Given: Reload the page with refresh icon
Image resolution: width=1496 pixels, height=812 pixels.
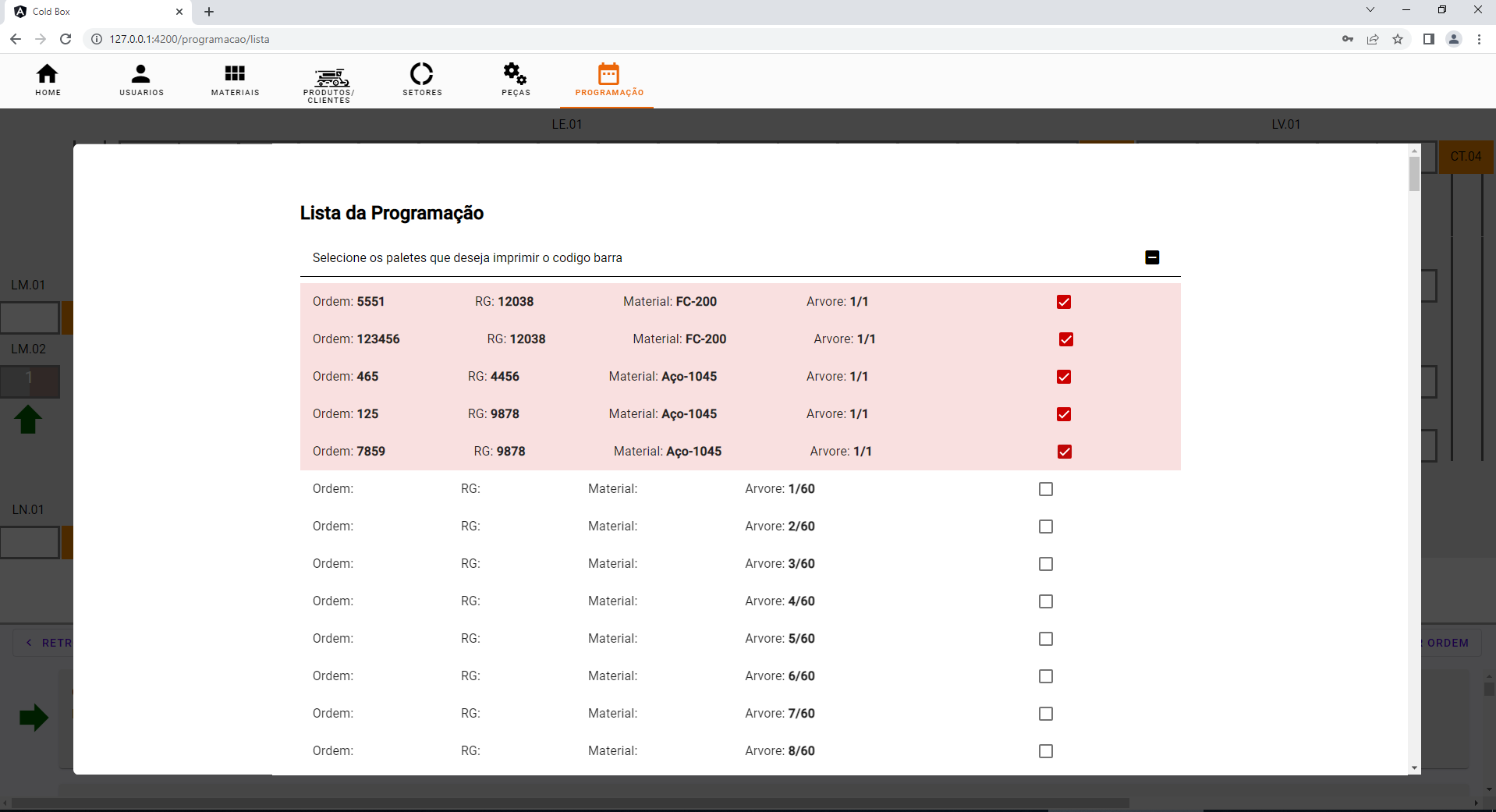Looking at the screenshot, I should (x=66, y=39).
